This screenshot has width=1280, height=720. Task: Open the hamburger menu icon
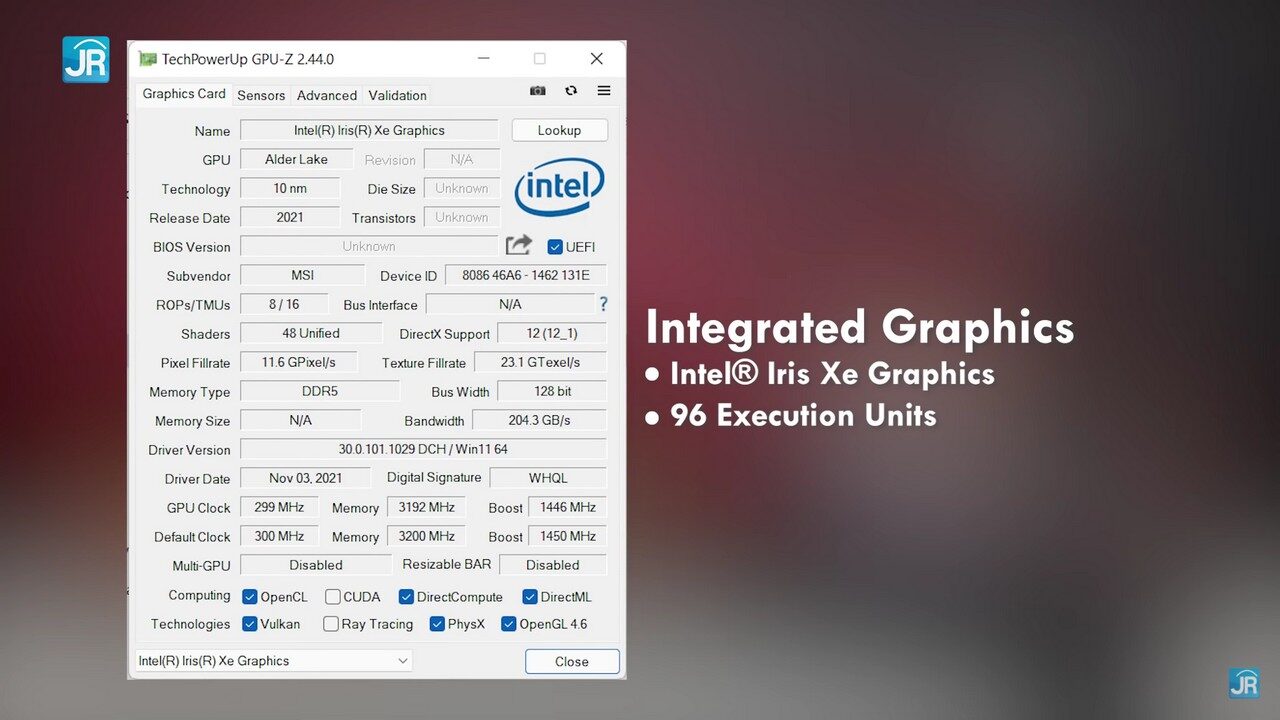click(604, 91)
